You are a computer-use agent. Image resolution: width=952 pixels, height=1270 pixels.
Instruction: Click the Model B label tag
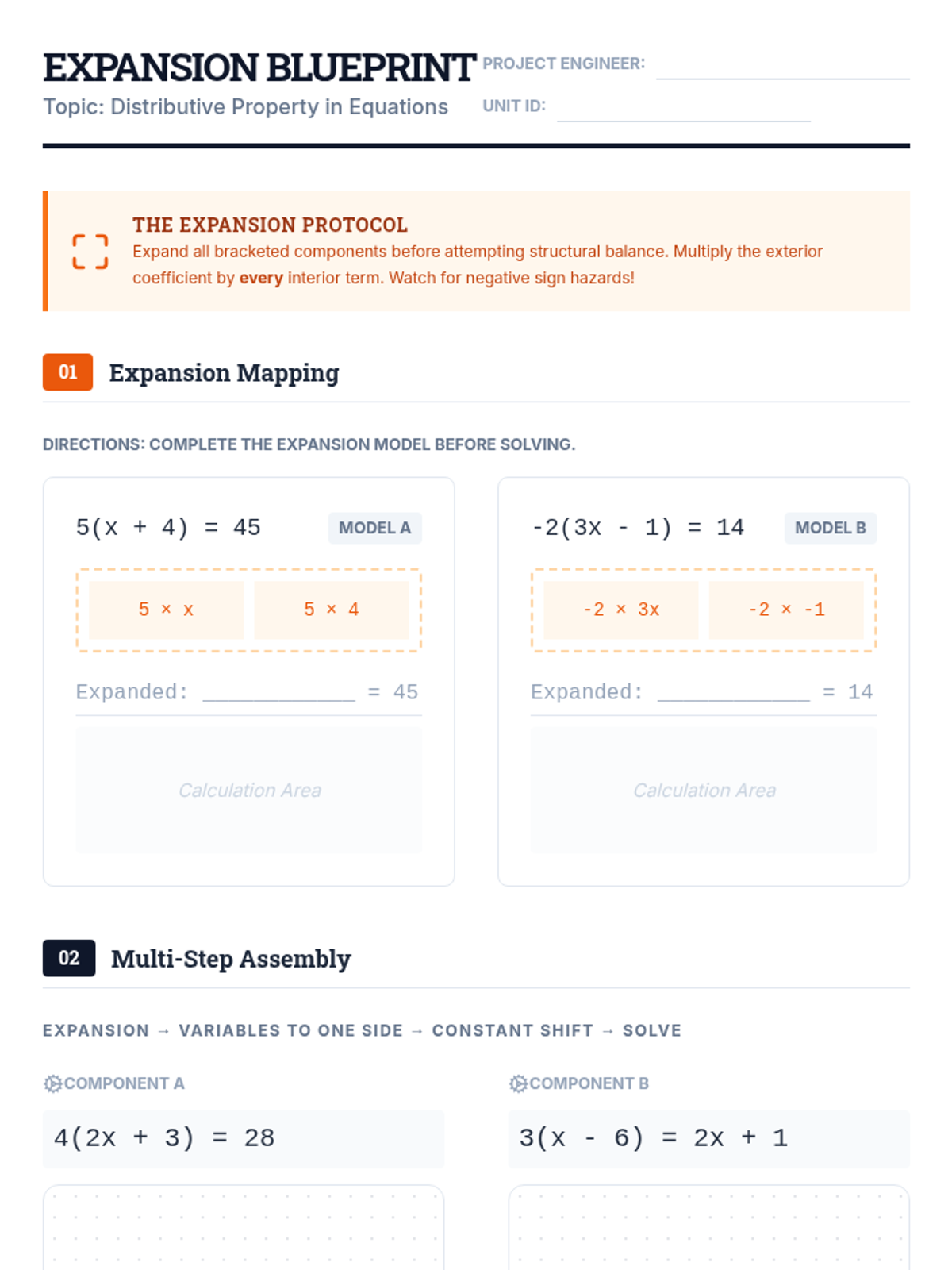point(830,528)
